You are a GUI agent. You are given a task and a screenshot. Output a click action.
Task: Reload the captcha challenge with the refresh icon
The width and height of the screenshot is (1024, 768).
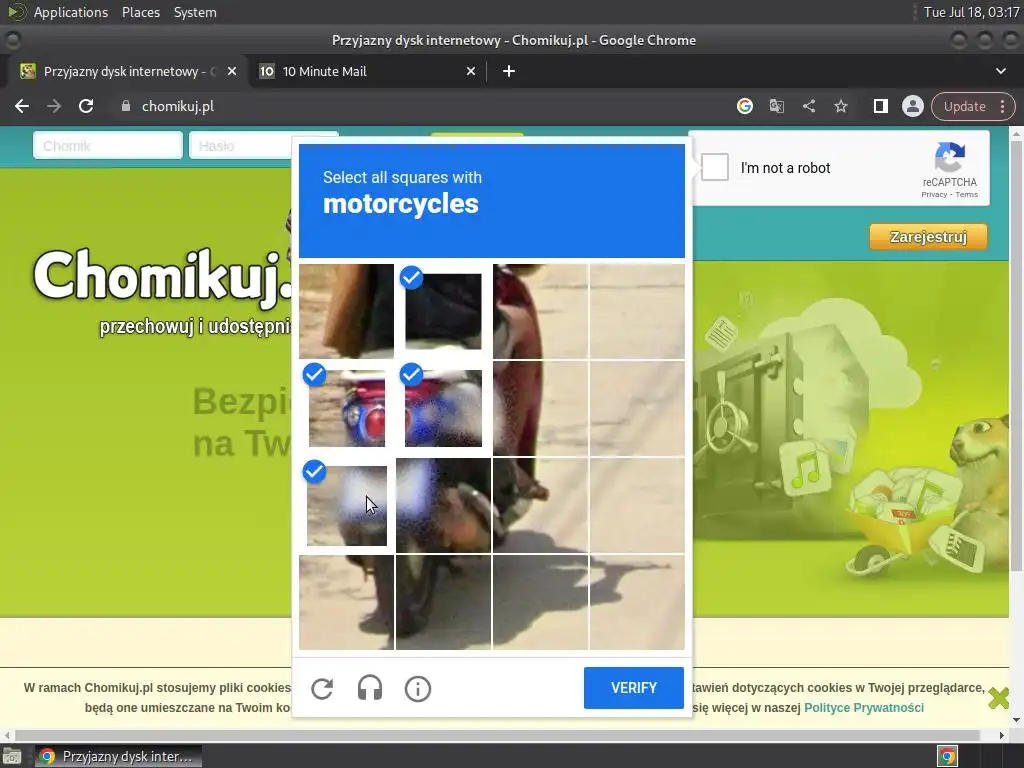pos(322,688)
